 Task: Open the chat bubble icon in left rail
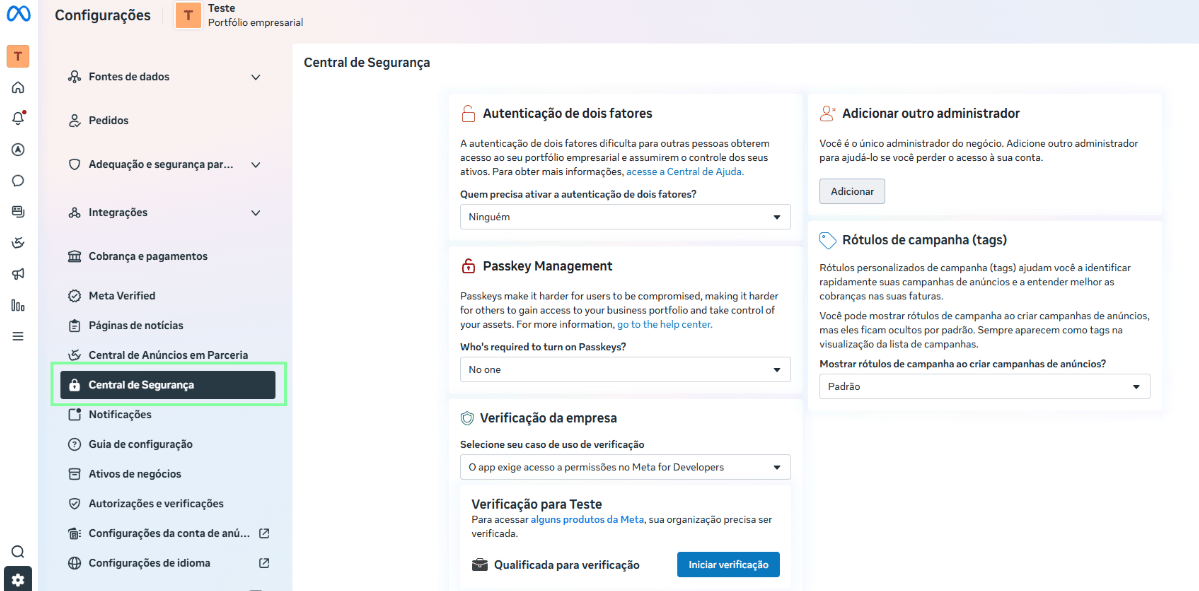(x=18, y=181)
